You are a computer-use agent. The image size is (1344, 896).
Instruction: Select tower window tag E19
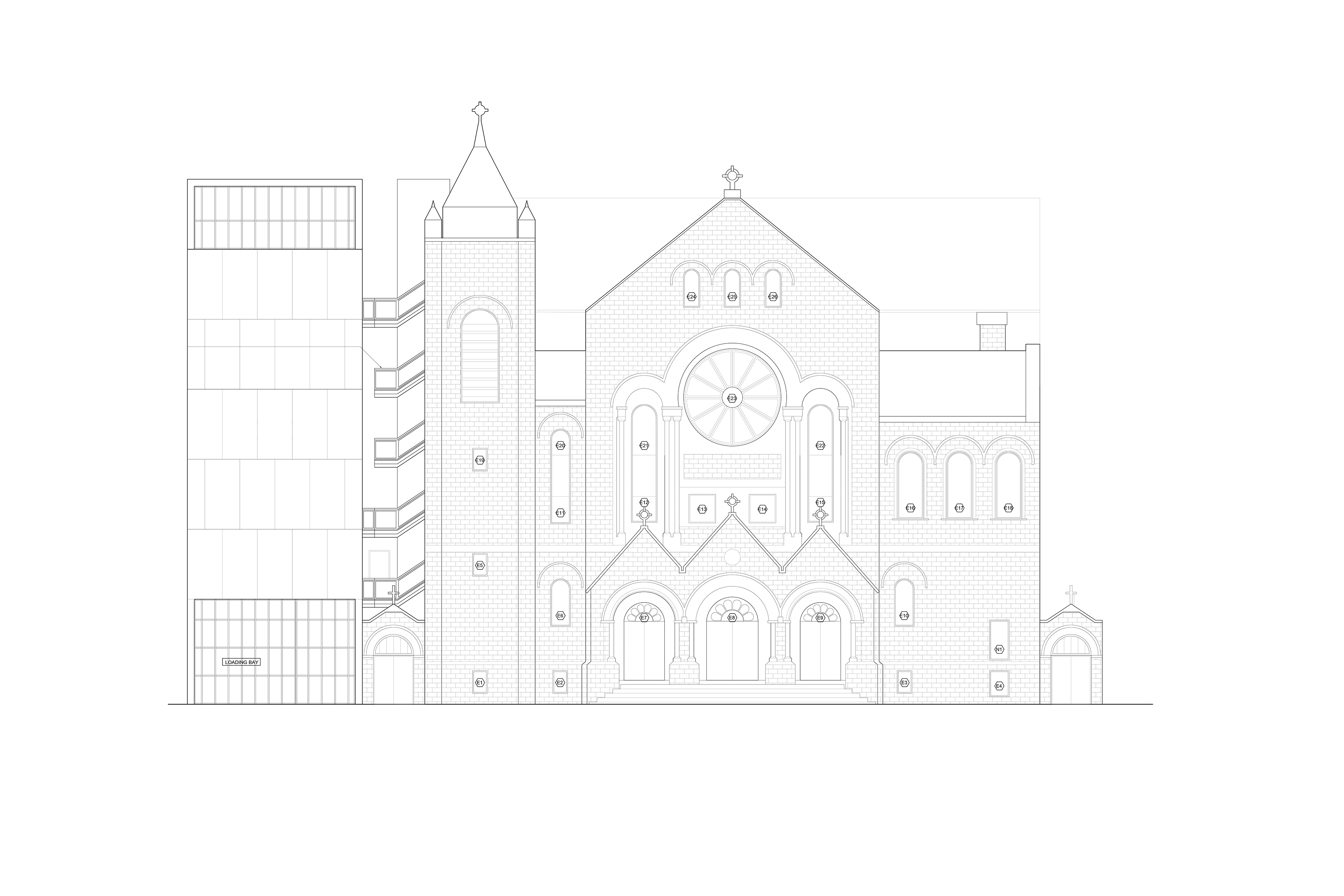click(480, 460)
